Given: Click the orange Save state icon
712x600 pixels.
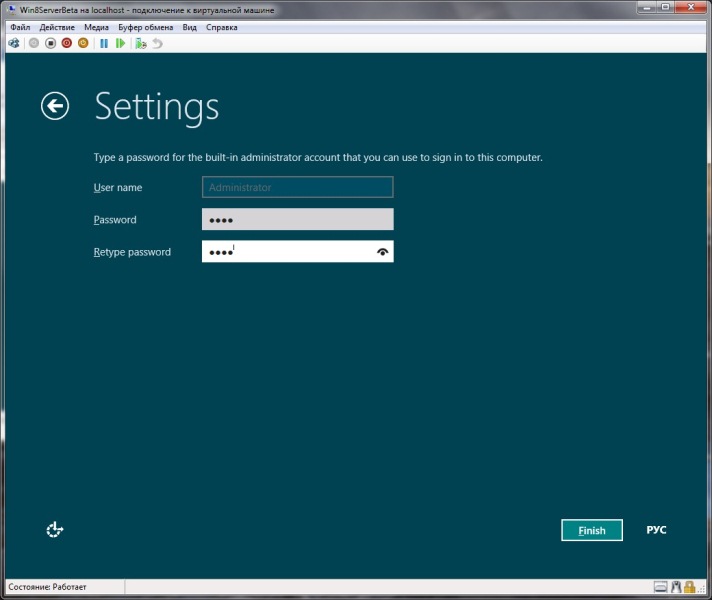Looking at the screenshot, I should coord(83,44).
